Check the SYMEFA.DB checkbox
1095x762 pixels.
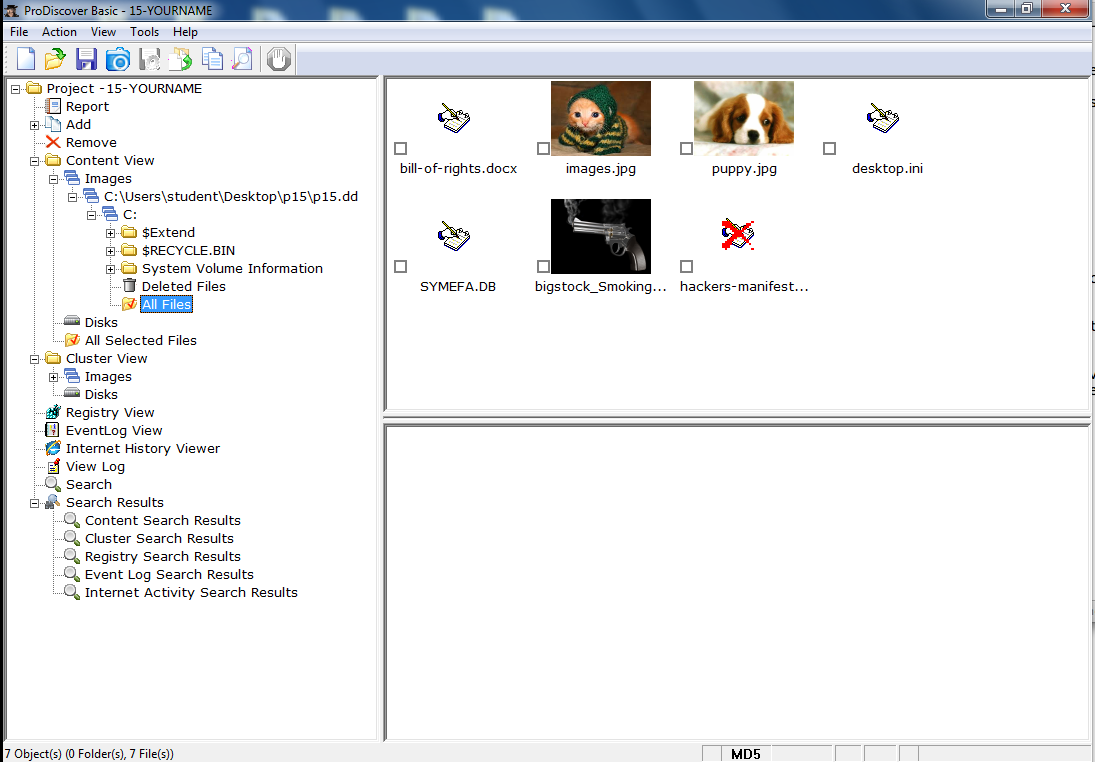401,267
